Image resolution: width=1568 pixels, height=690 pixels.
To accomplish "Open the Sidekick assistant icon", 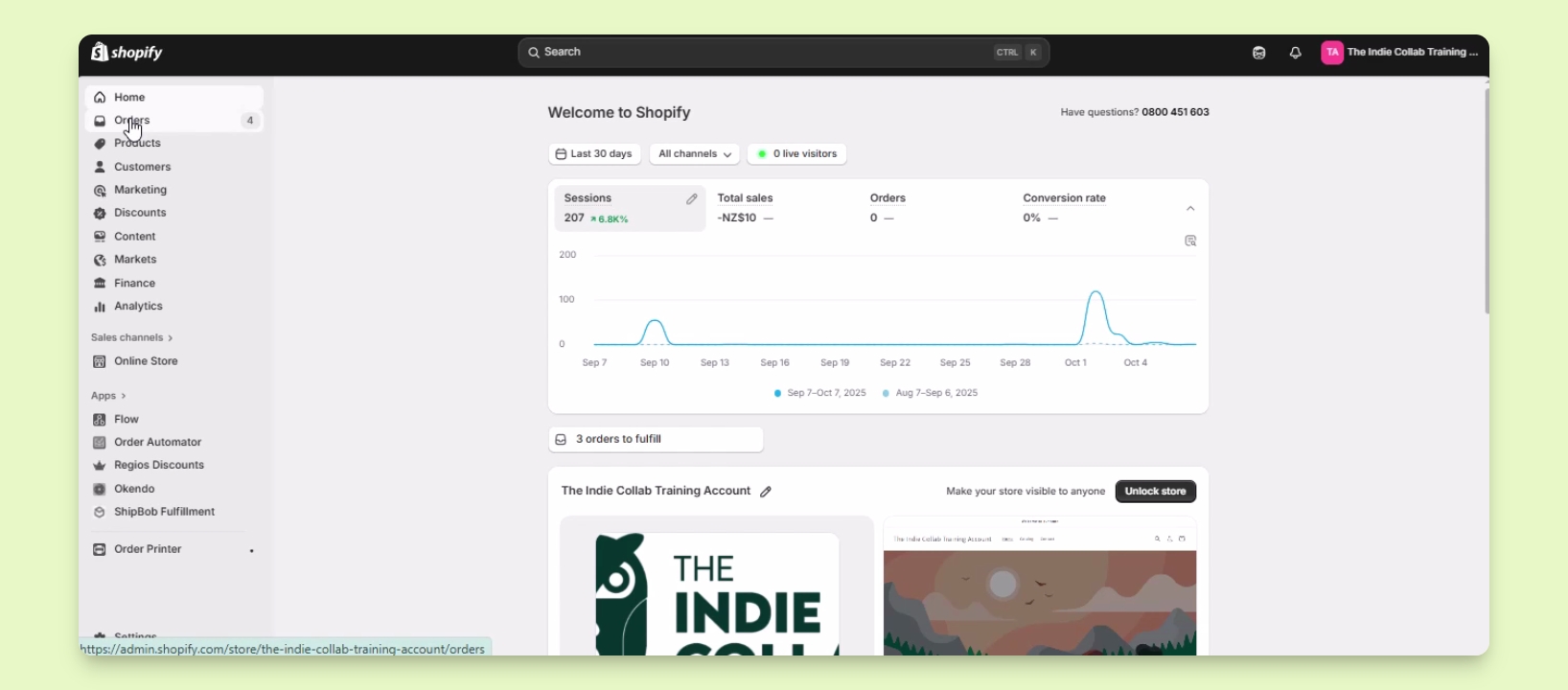I will pyautogui.click(x=1259, y=54).
